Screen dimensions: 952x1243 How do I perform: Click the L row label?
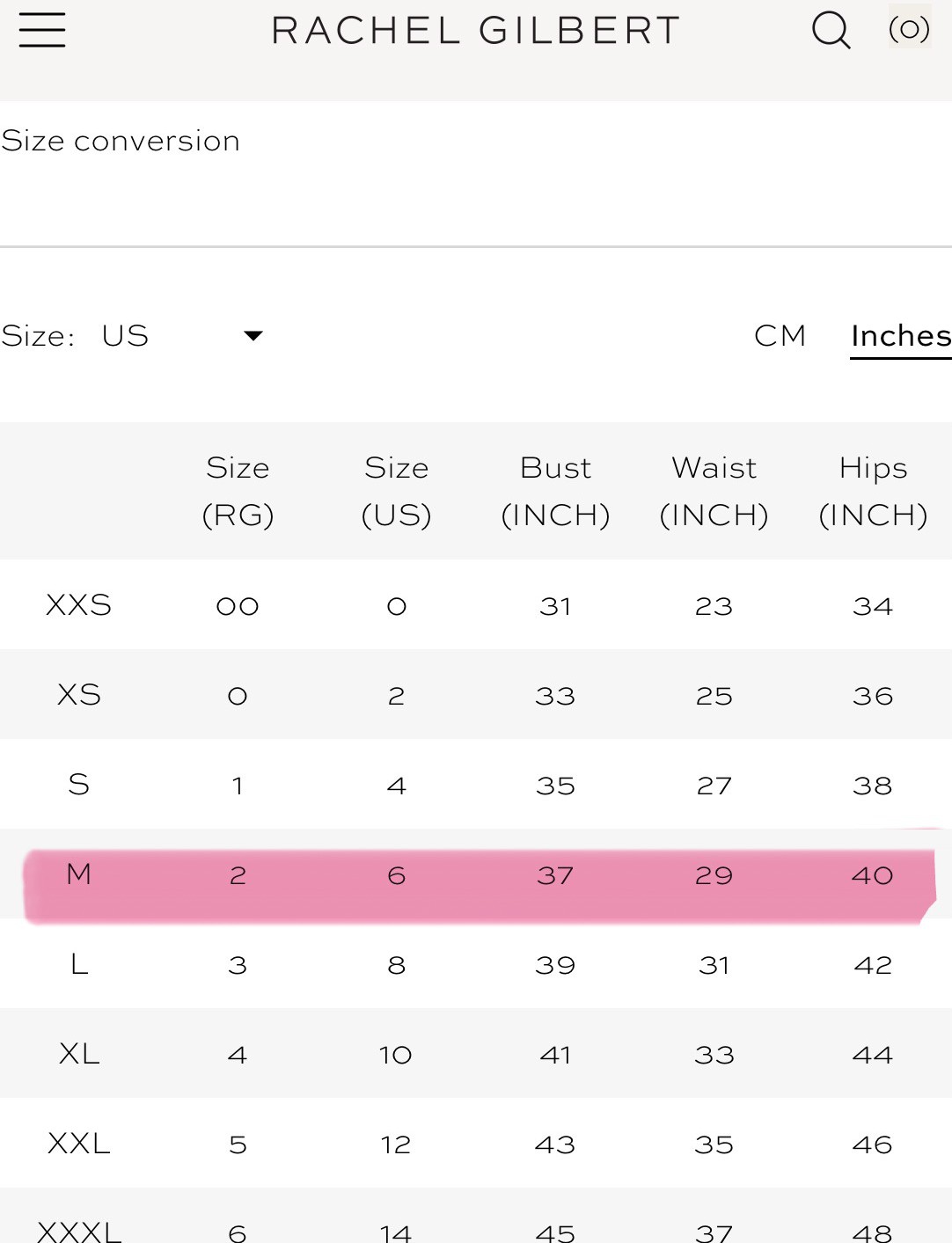point(79,965)
